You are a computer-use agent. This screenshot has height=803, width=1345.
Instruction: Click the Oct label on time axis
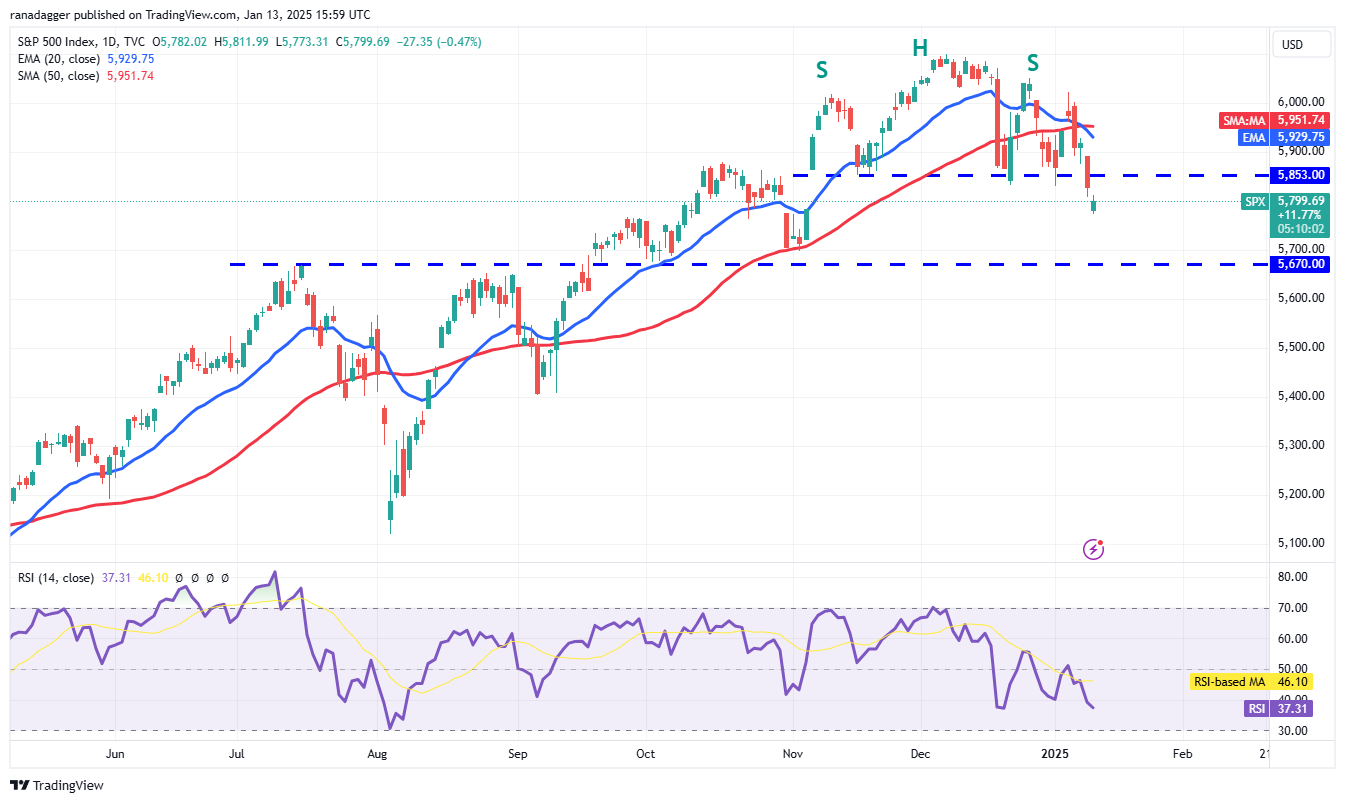pos(645,754)
